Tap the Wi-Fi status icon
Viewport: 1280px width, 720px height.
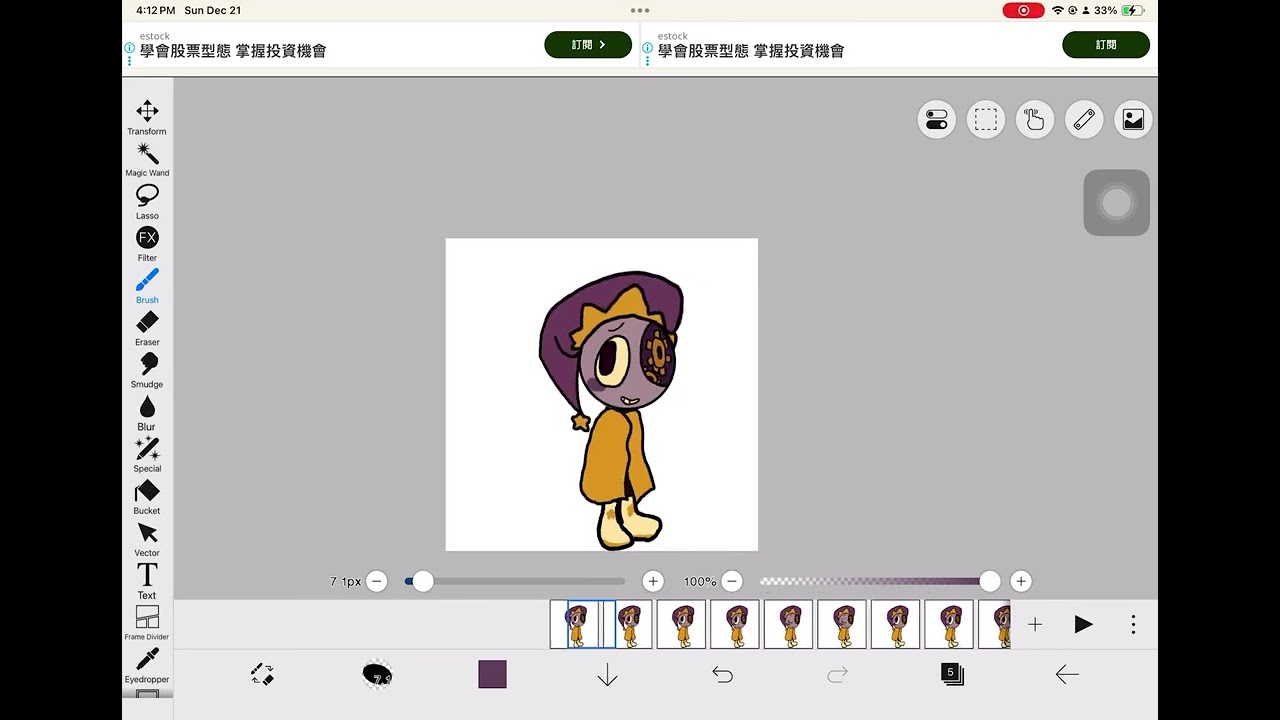point(1057,10)
